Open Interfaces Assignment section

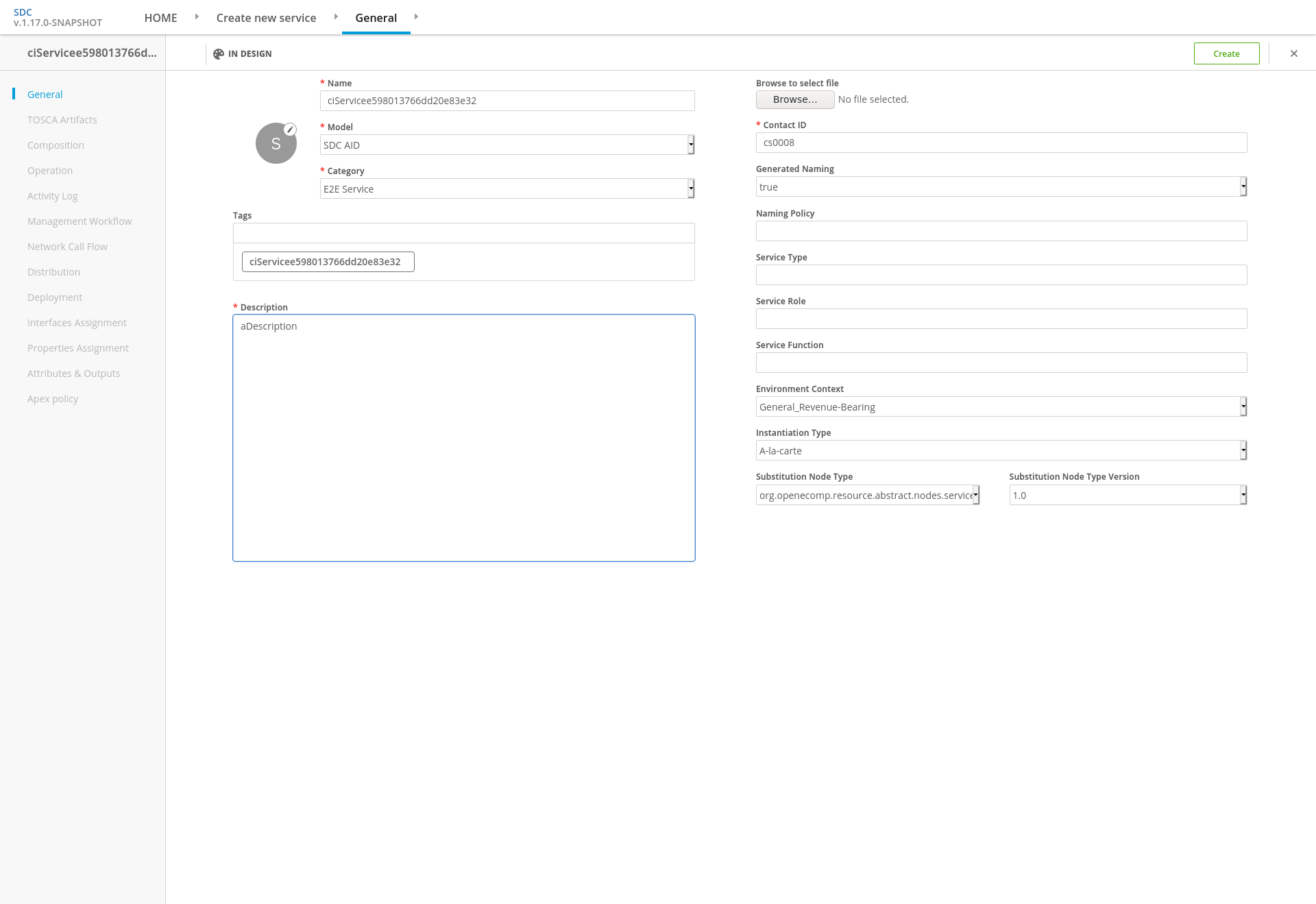click(77, 323)
